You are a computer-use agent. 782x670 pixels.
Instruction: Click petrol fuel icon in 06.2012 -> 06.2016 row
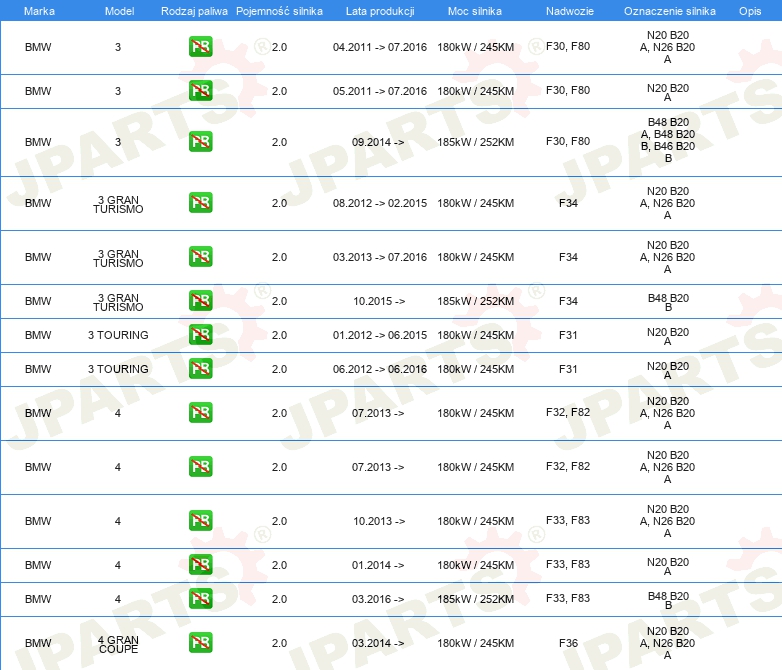(x=200, y=369)
